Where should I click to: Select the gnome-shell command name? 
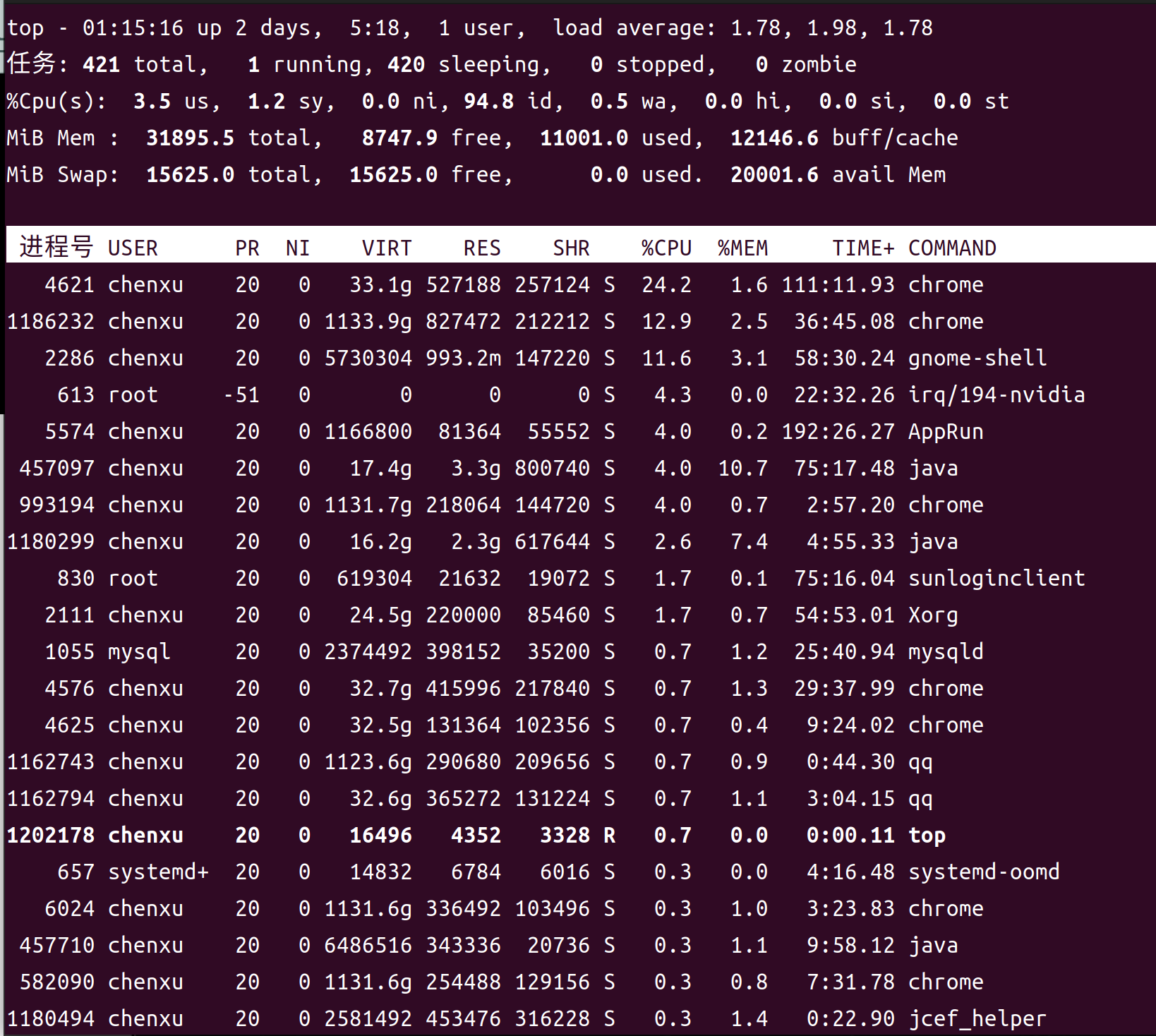pos(977,358)
